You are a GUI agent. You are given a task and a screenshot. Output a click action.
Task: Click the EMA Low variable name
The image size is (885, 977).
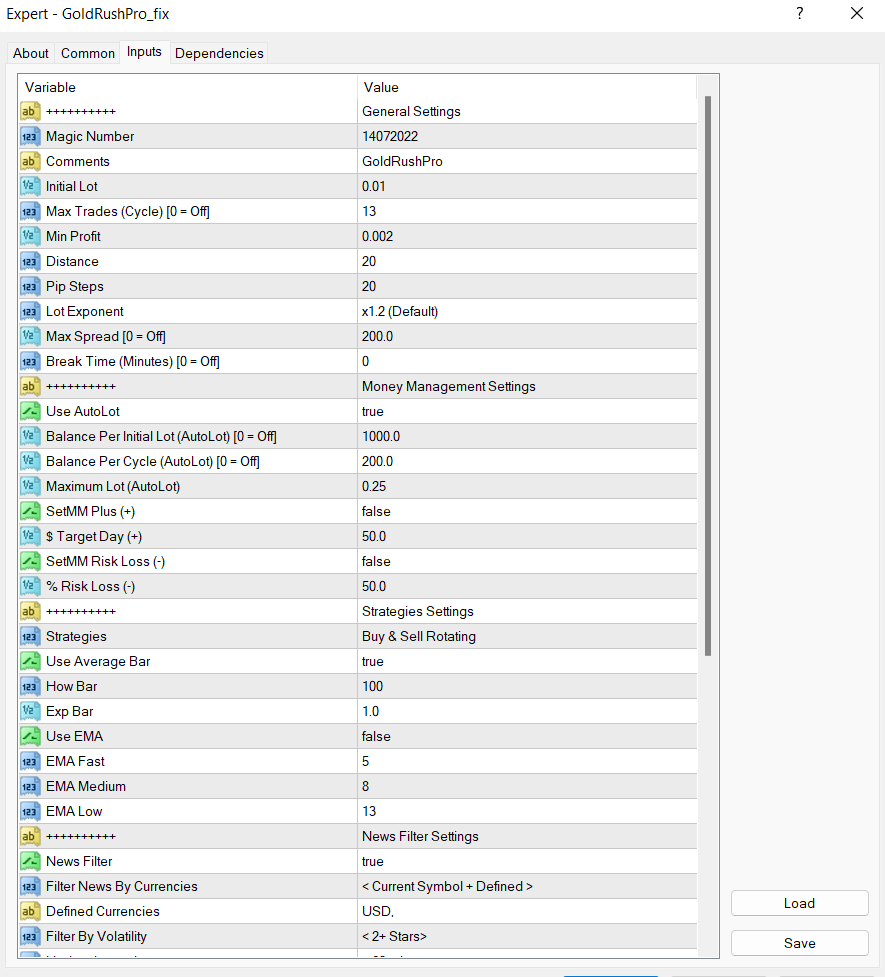click(74, 811)
